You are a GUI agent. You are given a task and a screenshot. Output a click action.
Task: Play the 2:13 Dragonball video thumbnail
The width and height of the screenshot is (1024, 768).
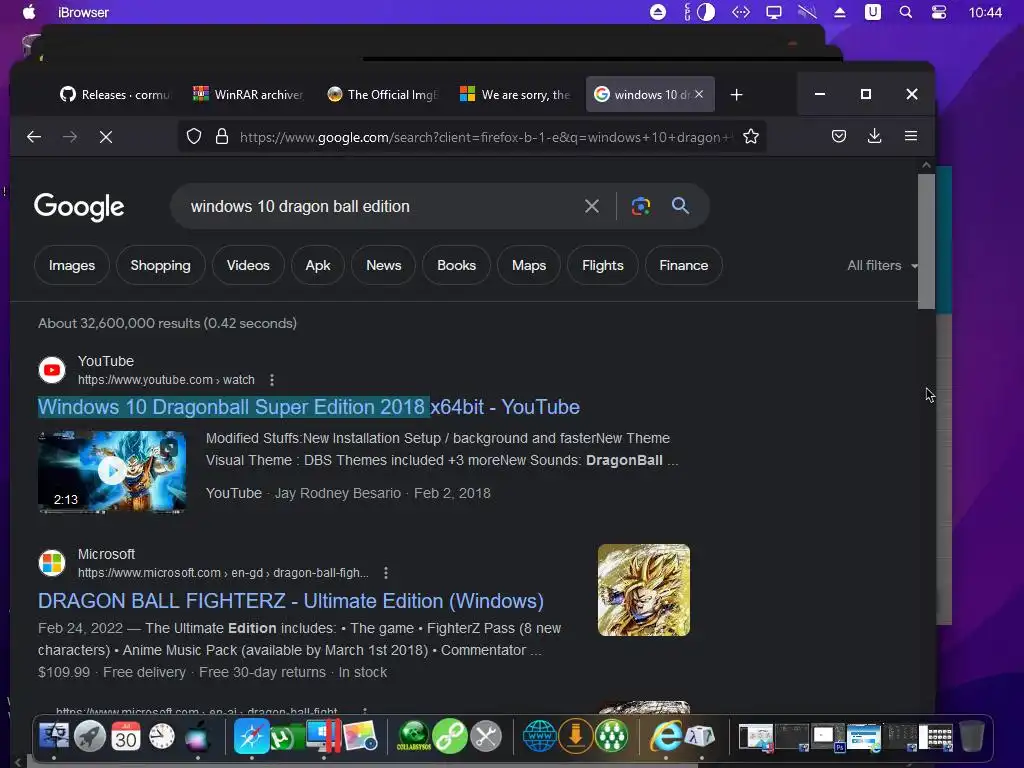click(112, 472)
